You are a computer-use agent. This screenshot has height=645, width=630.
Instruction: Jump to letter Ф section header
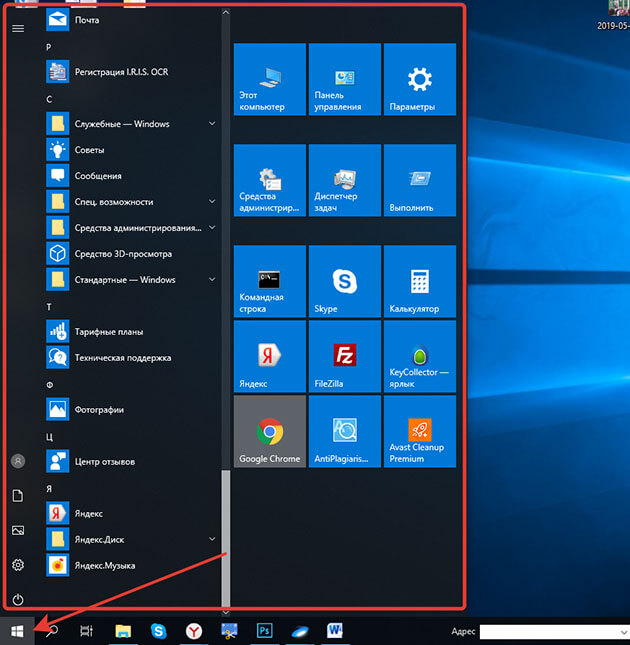[49, 385]
